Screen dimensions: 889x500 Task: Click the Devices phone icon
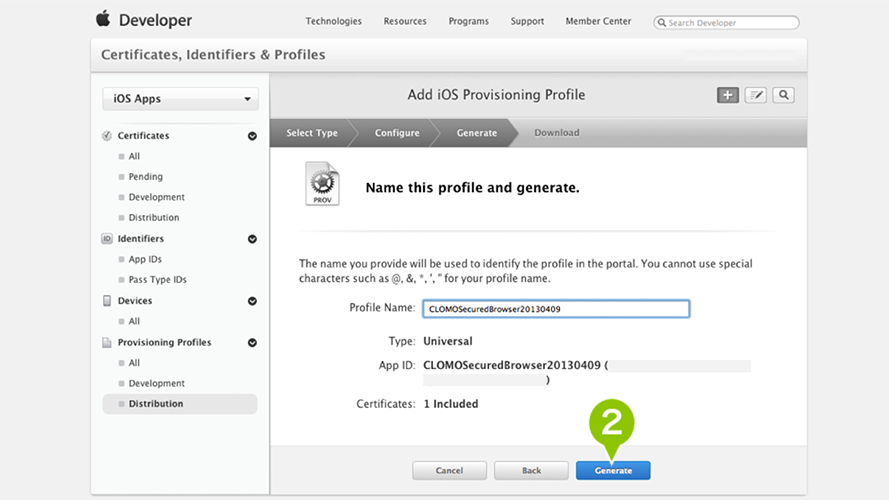point(107,300)
